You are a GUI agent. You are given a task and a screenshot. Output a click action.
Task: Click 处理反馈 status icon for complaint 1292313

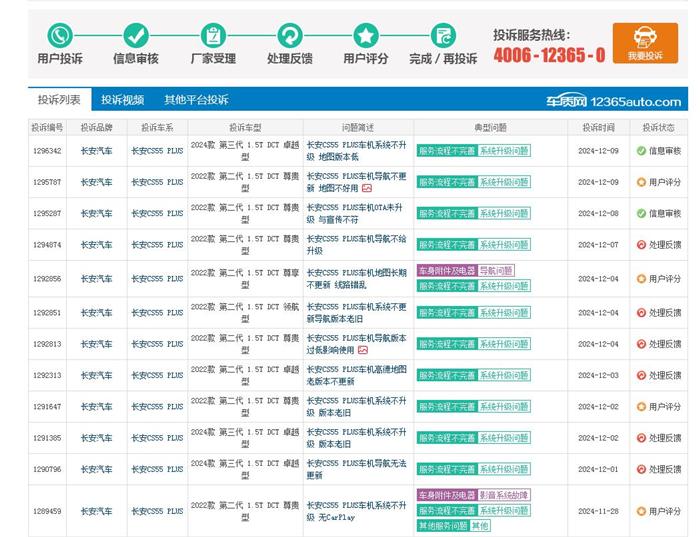(641, 375)
